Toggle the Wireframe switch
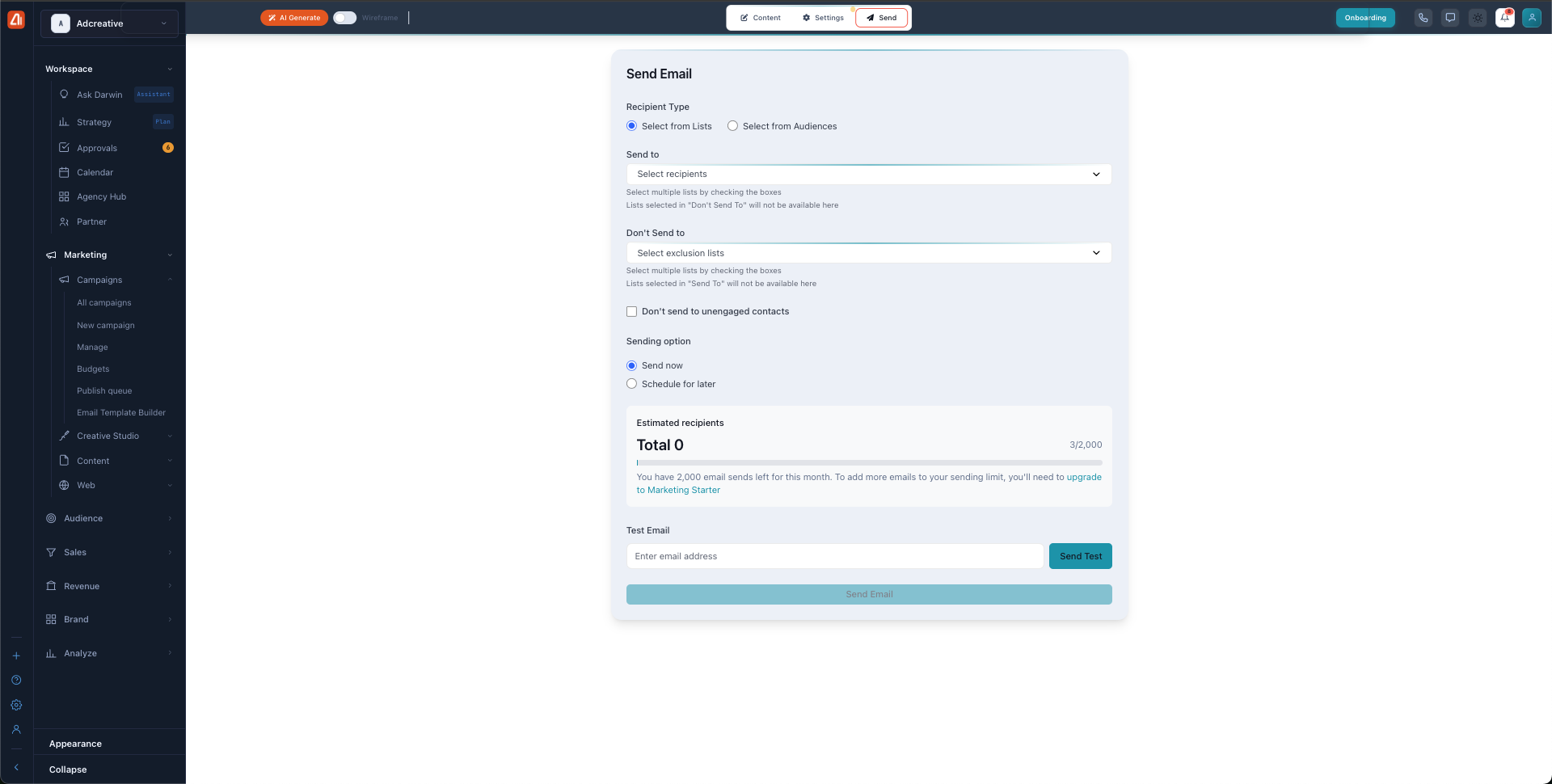 345,18
